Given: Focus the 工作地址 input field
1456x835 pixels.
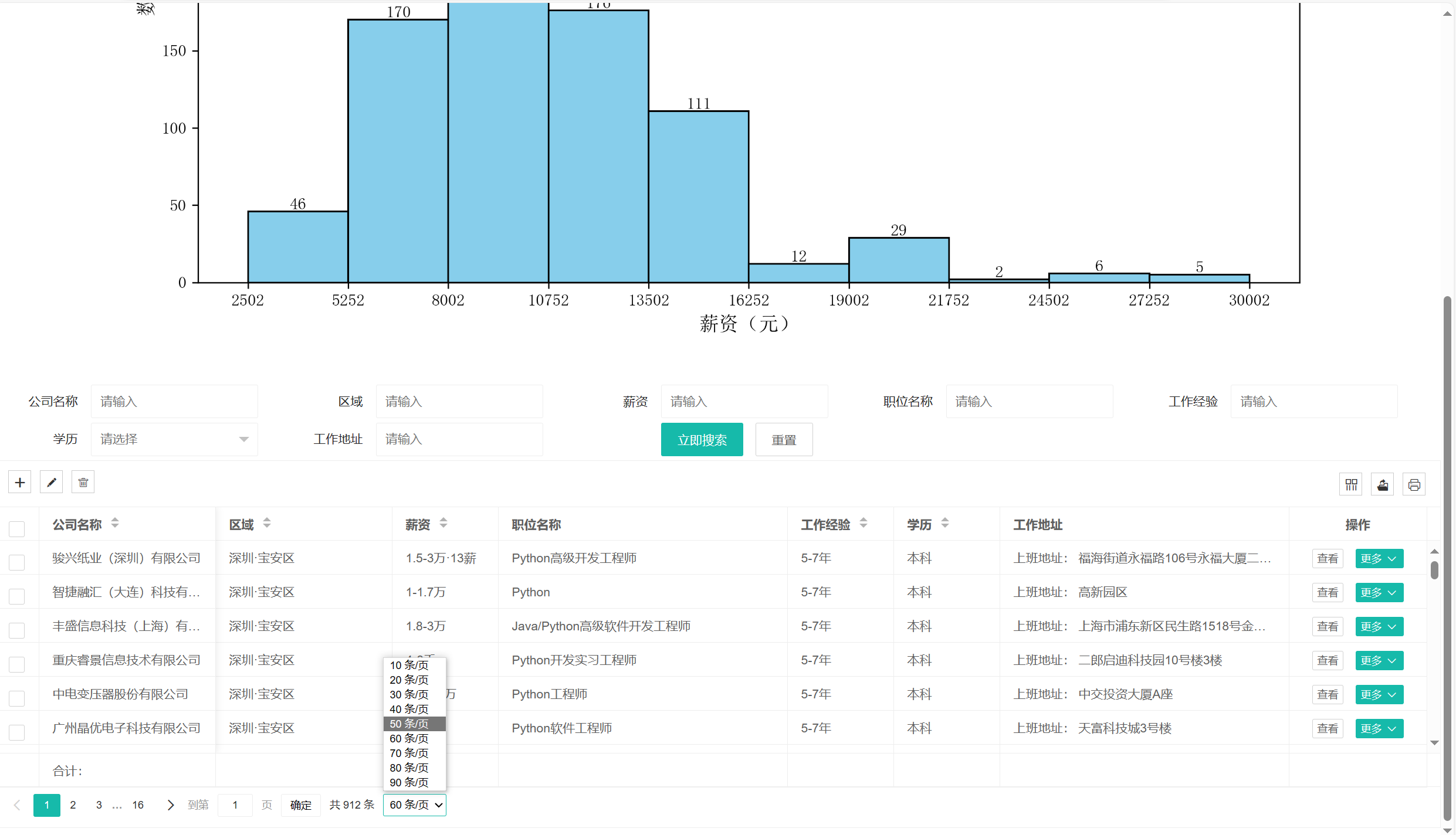Looking at the screenshot, I should (x=459, y=439).
